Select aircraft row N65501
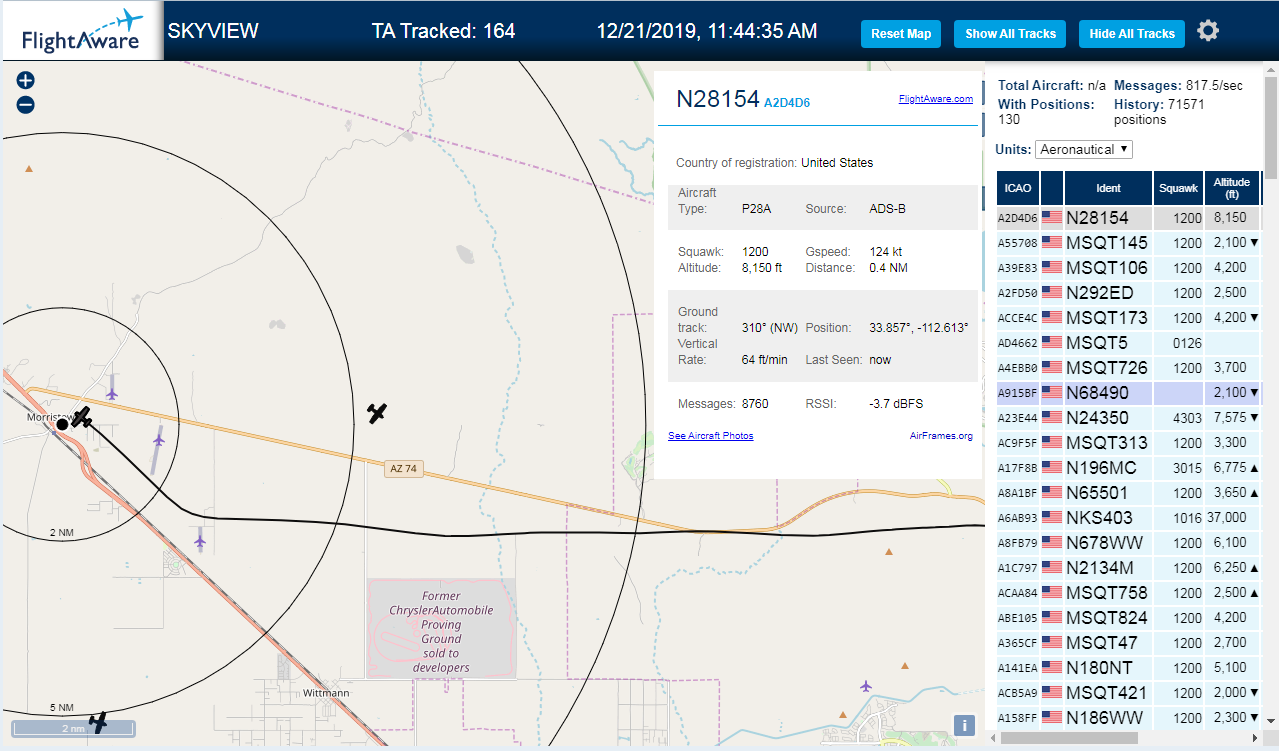Viewport: 1279px width, 751px height. pos(1128,493)
